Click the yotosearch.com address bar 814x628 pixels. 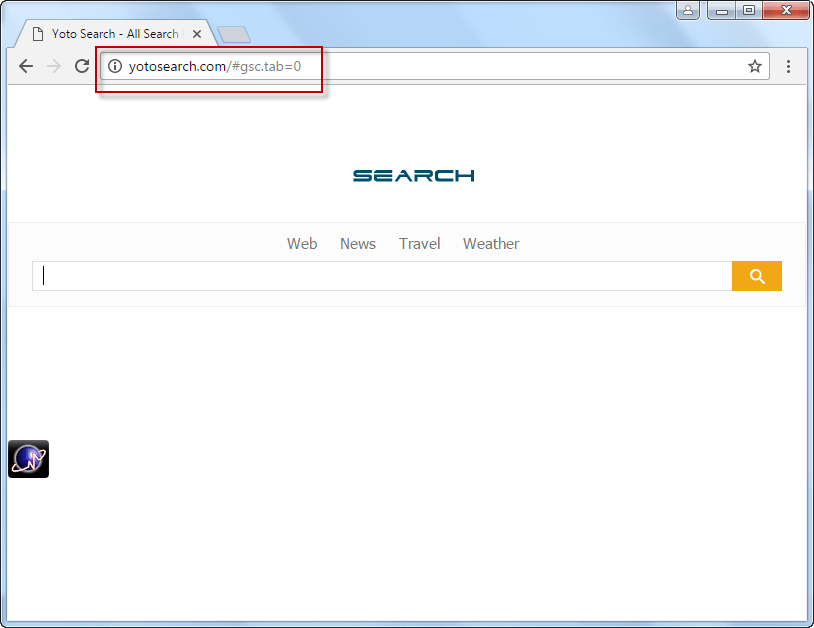pos(435,66)
